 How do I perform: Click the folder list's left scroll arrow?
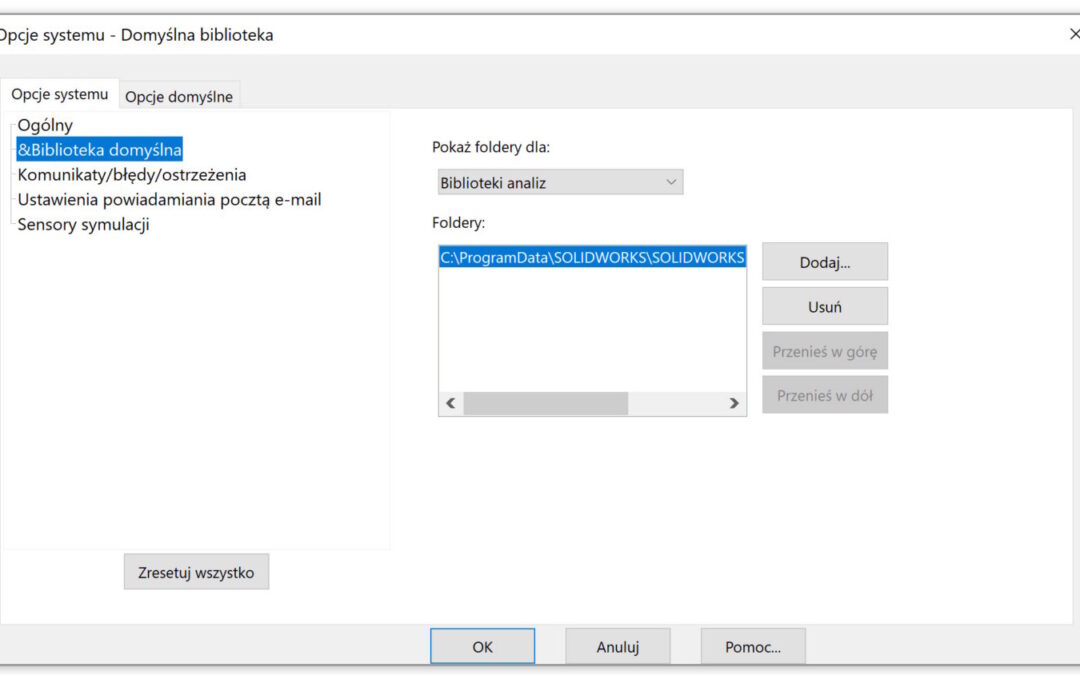click(450, 404)
